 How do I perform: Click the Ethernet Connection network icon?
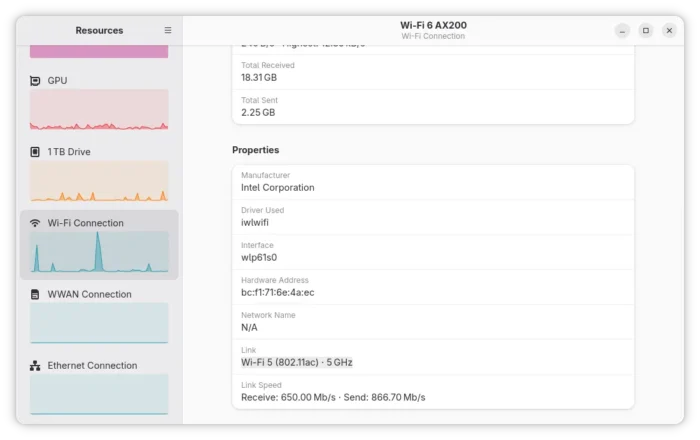[36, 366]
